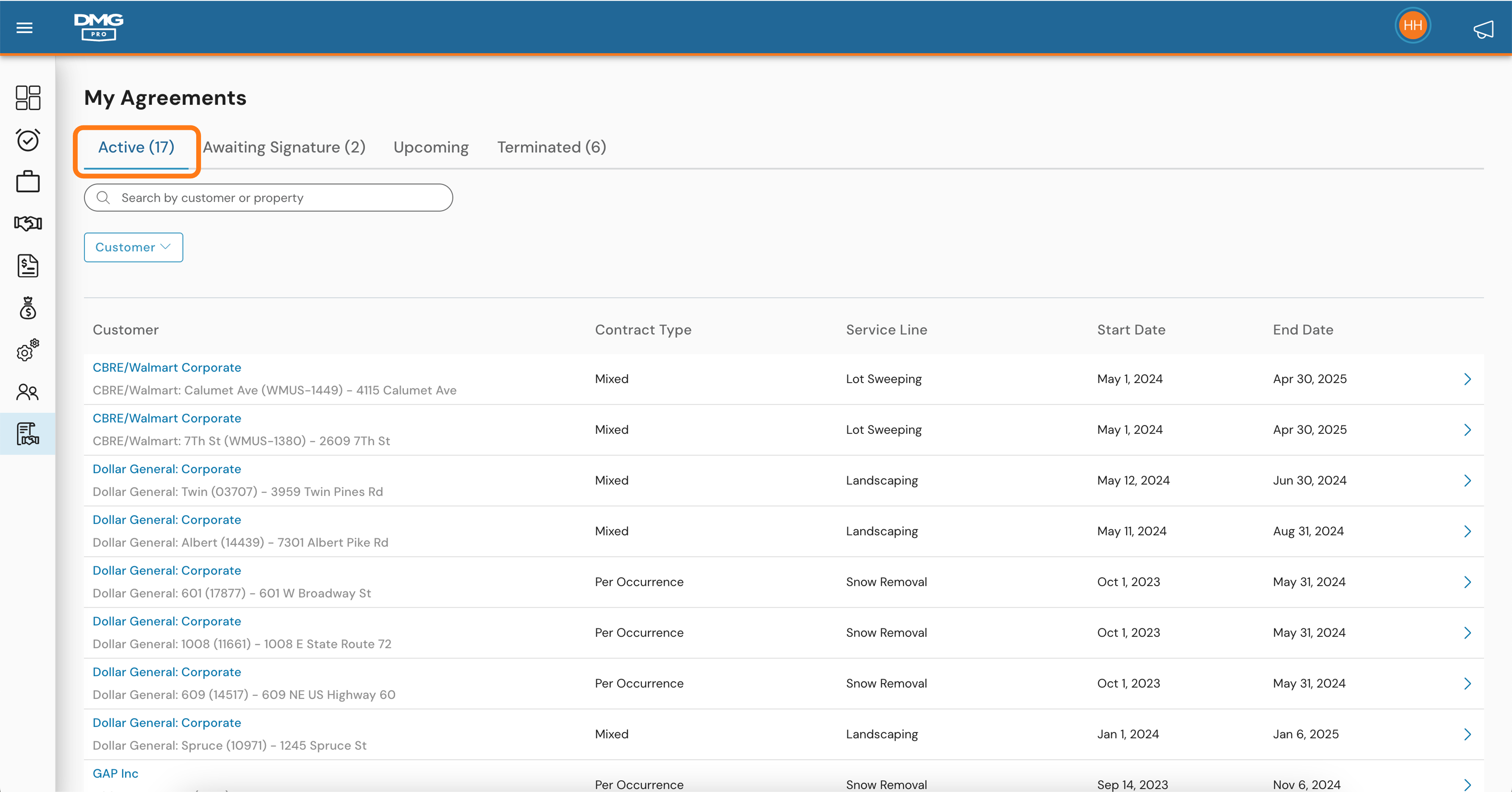
Task: Click Per Occurrence in the 601 Broadway row
Action: 638,582
